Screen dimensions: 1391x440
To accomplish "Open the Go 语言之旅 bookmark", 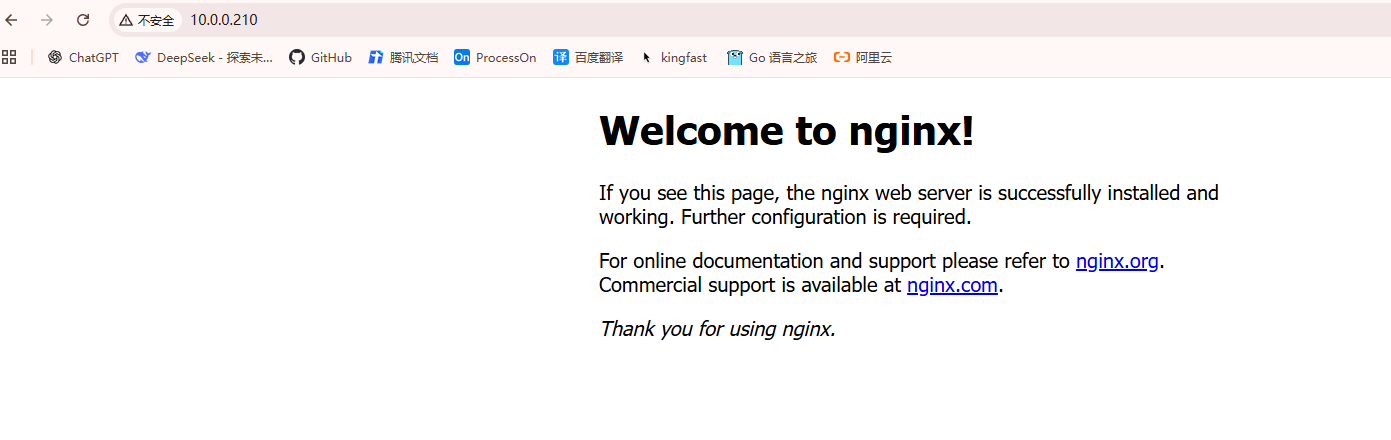I will [772, 58].
